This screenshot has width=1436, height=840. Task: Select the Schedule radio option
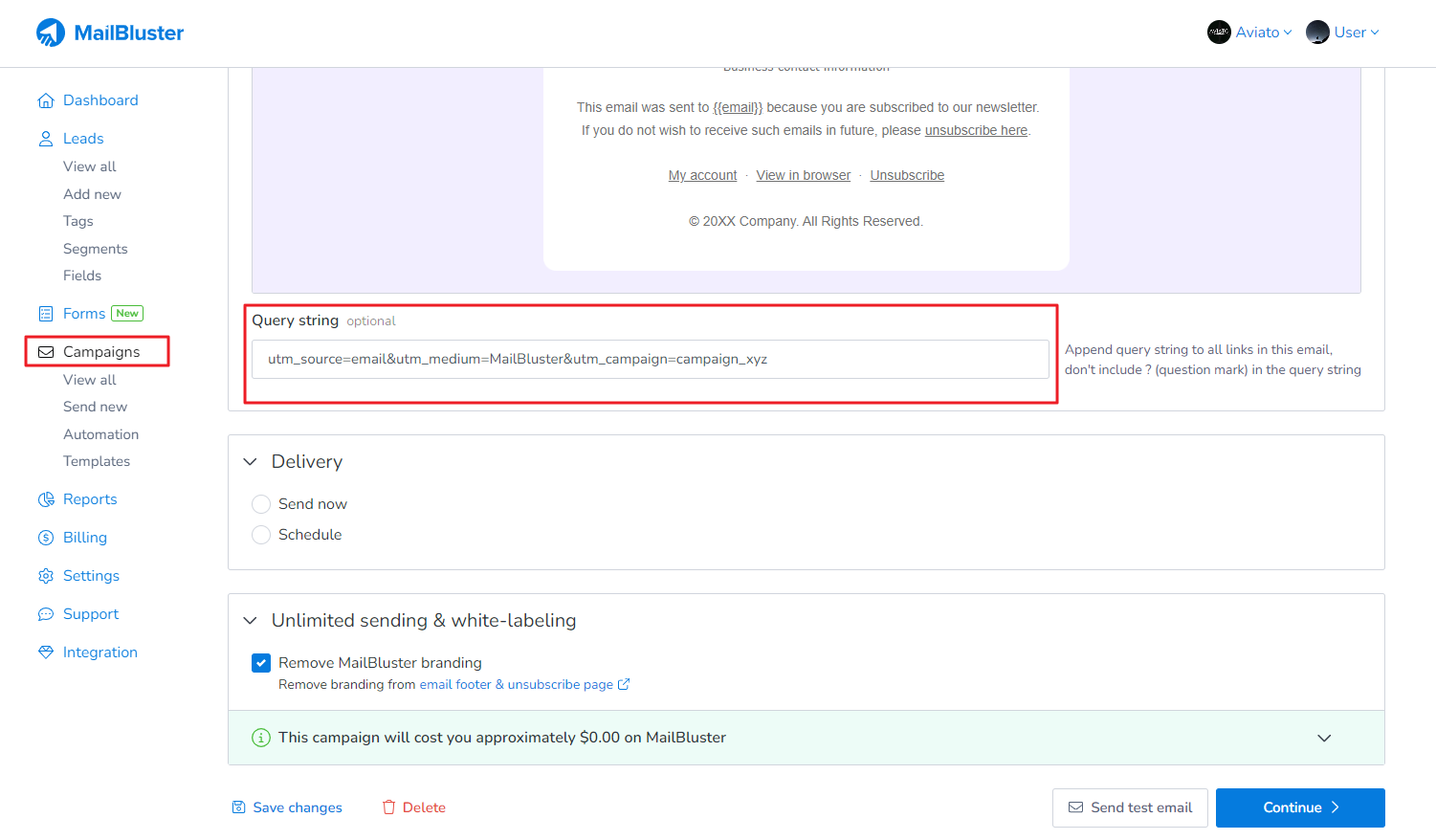pos(261,535)
